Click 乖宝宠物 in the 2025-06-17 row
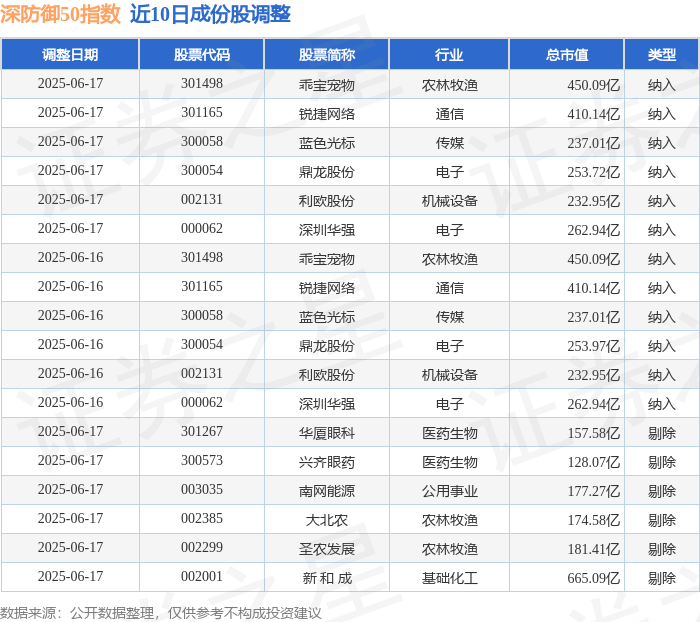Image resolution: width=700 pixels, height=622 pixels. tap(327, 84)
